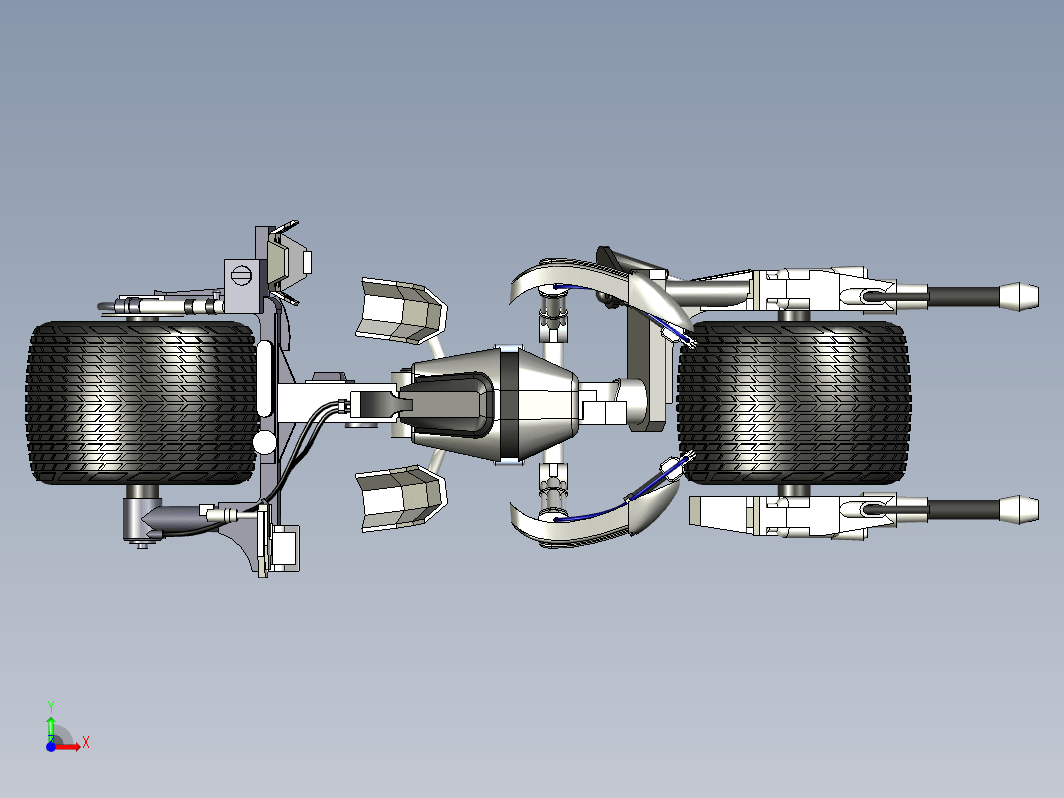The image size is (1064, 798).
Task: Select the central tank body of the bike
Action: [x=495, y=405]
